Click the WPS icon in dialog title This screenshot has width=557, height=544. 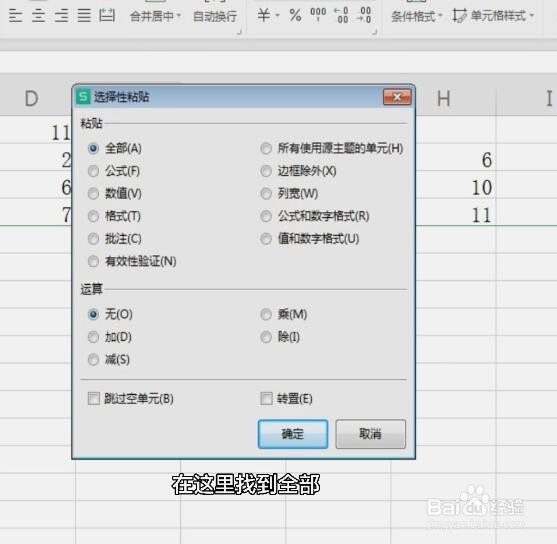(x=83, y=97)
